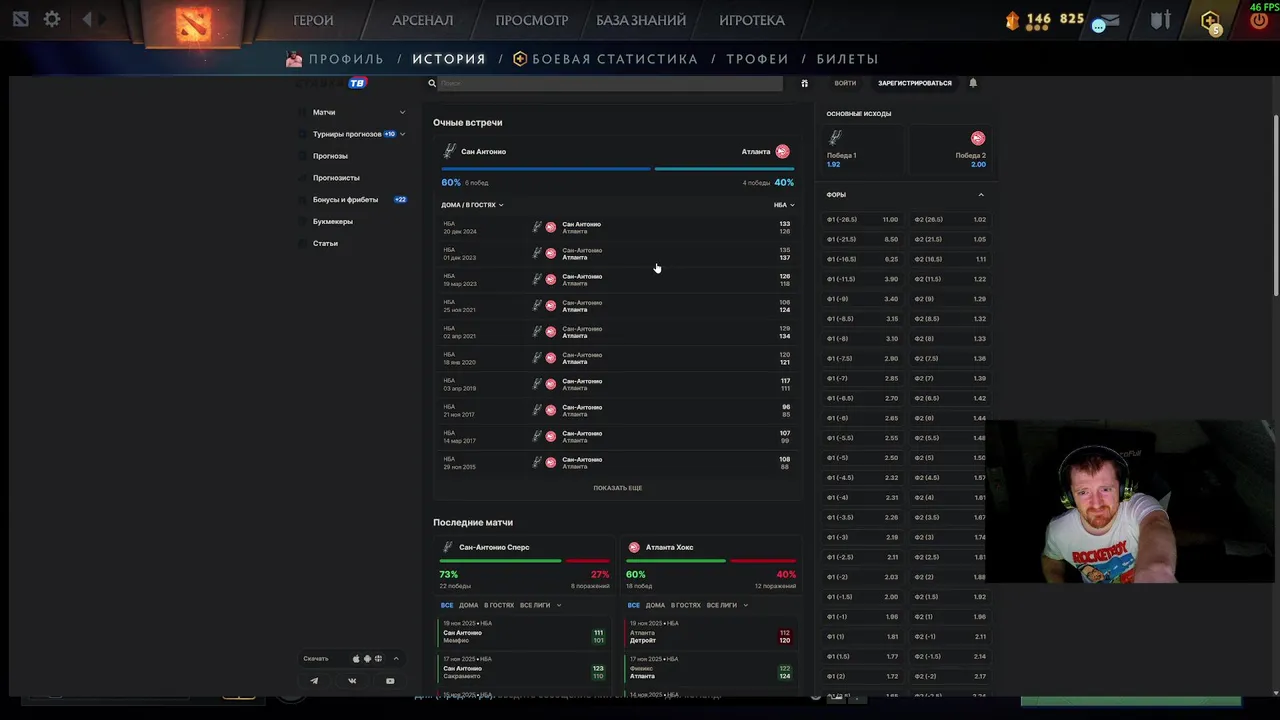Open Букмекеры in the sidebar
1280x720 pixels.
[x=332, y=221]
